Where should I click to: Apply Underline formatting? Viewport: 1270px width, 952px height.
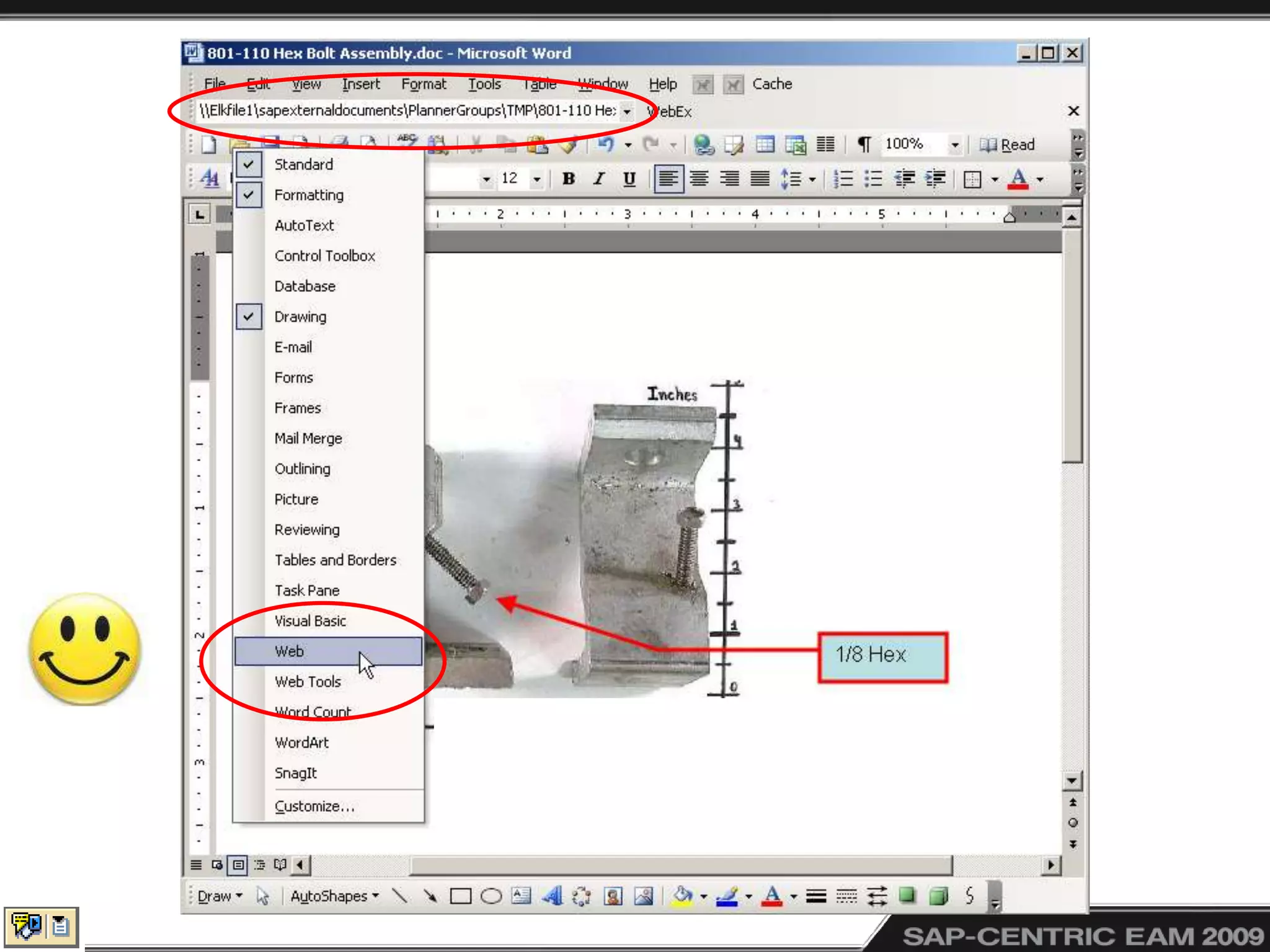pos(629,179)
